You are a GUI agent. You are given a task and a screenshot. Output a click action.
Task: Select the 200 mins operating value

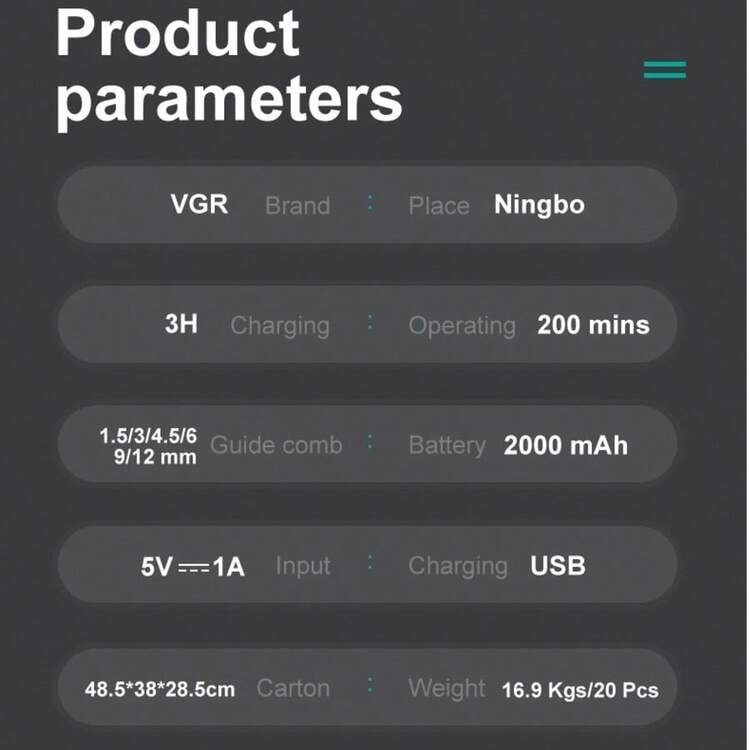(x=593, y=325)
